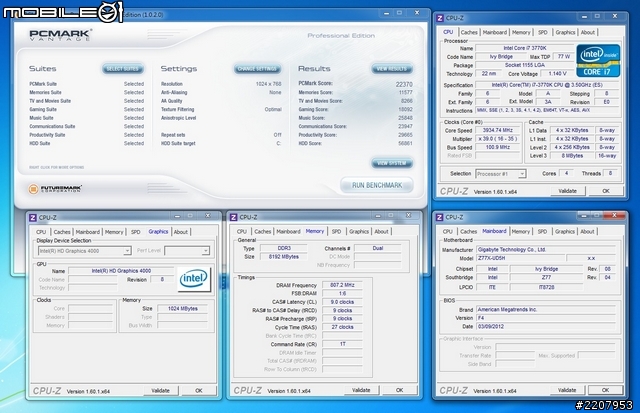The height and width of the screenshot is (413, 640).
Task: Click Validate in the Mainboard window
Action: point(567,390)
